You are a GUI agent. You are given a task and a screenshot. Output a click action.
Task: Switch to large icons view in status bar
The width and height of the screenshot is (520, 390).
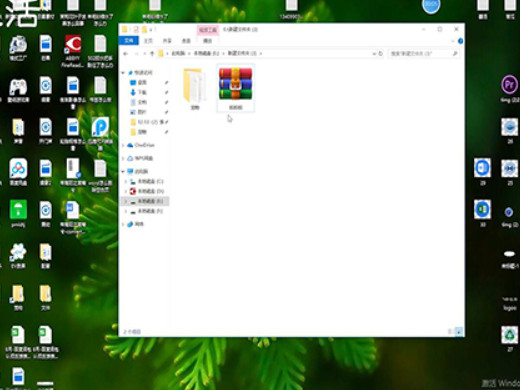point(459,332)
